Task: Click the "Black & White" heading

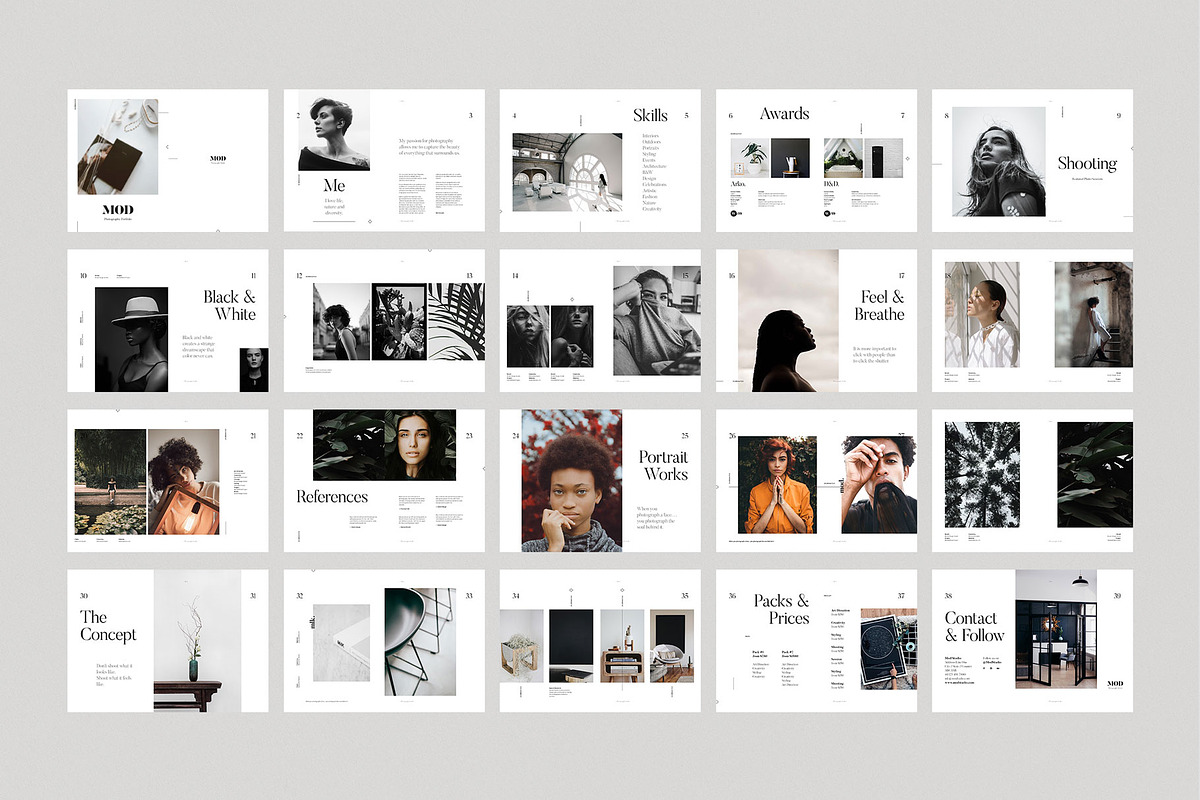Action: tap(229, 305)
